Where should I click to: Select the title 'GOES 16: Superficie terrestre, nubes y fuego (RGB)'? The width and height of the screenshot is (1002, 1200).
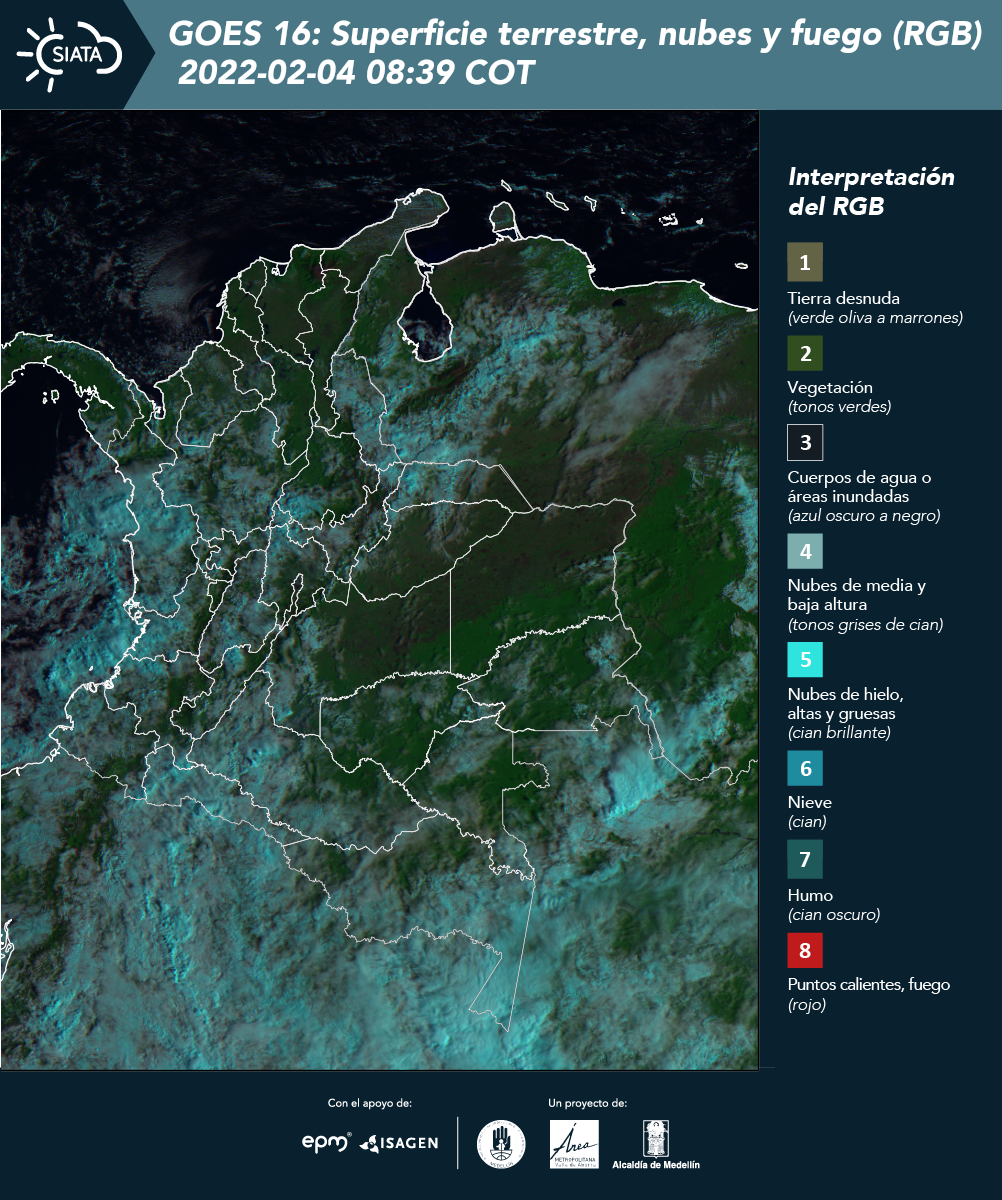pyautogui.click(x=575, y=35)
